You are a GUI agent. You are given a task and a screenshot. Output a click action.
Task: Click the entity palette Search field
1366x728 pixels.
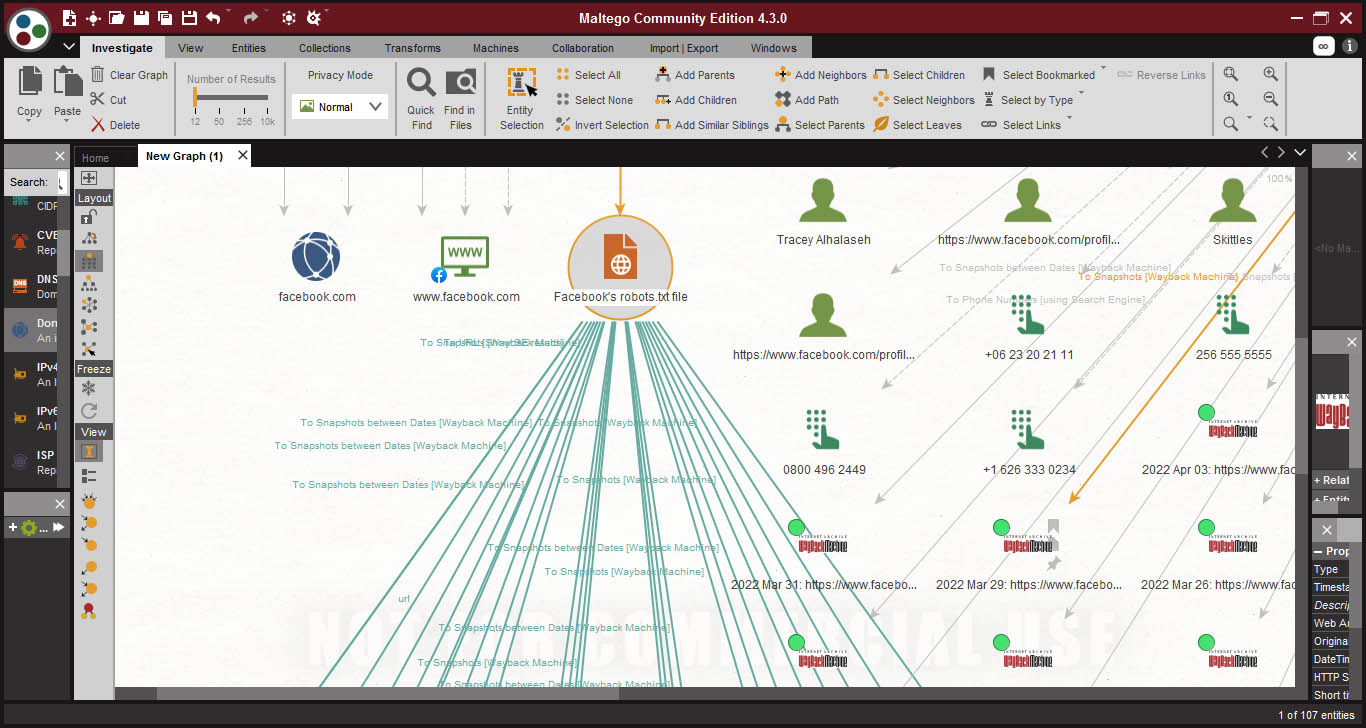click(x=62, y=182)
